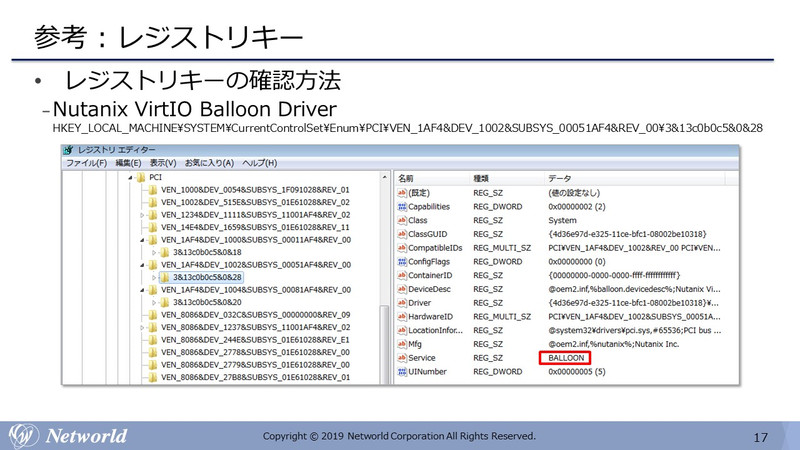Select the BALLOON data of Service
Viewport: 800px width, 450px height.
coord(566,358)
